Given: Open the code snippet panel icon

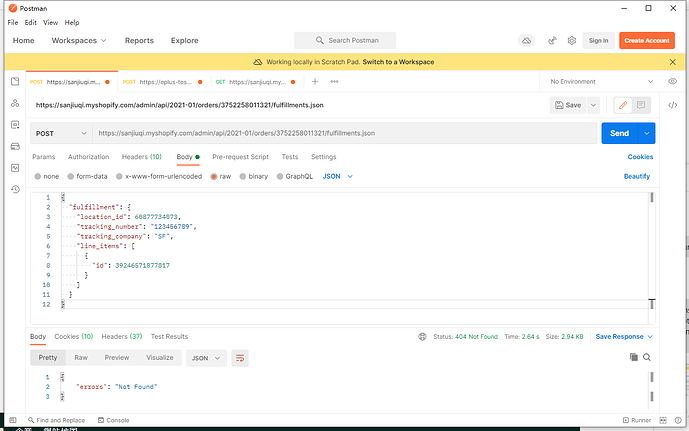Looking at the screenshot, I should (x=672, y=104).
